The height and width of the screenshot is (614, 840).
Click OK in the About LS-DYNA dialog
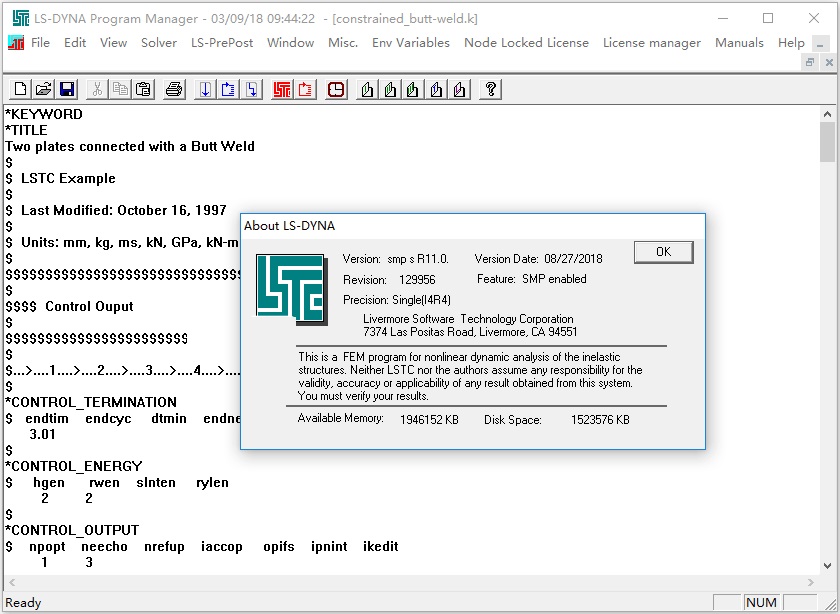[662, 252]
